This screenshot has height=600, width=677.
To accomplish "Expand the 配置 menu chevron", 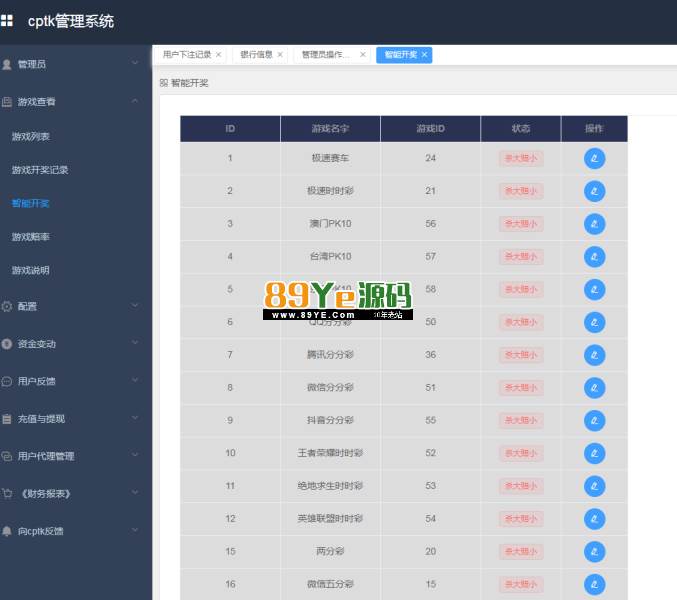I will (x=135, y=305).
